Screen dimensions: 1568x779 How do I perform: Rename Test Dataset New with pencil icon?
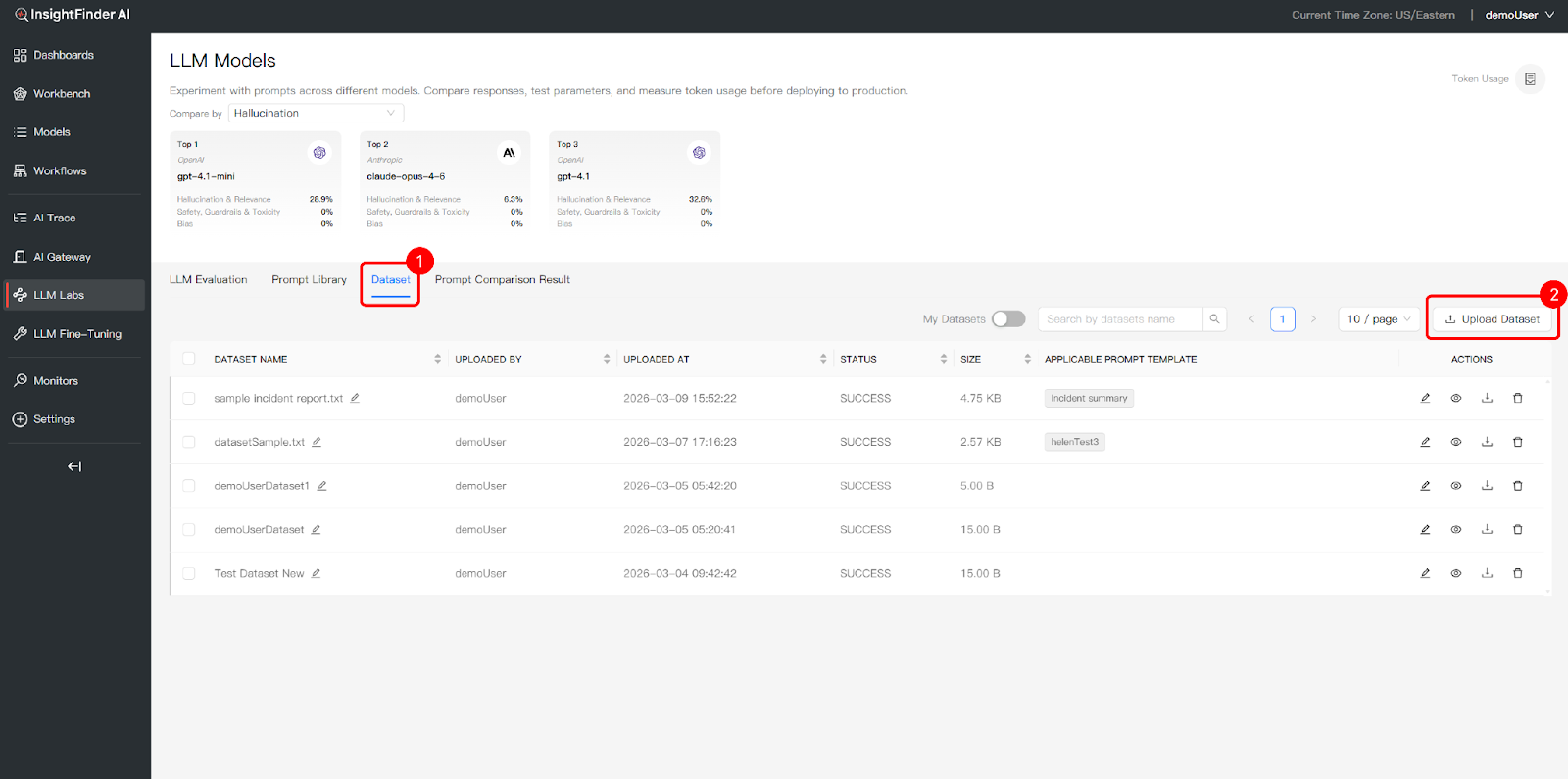[x=316, y=573]
